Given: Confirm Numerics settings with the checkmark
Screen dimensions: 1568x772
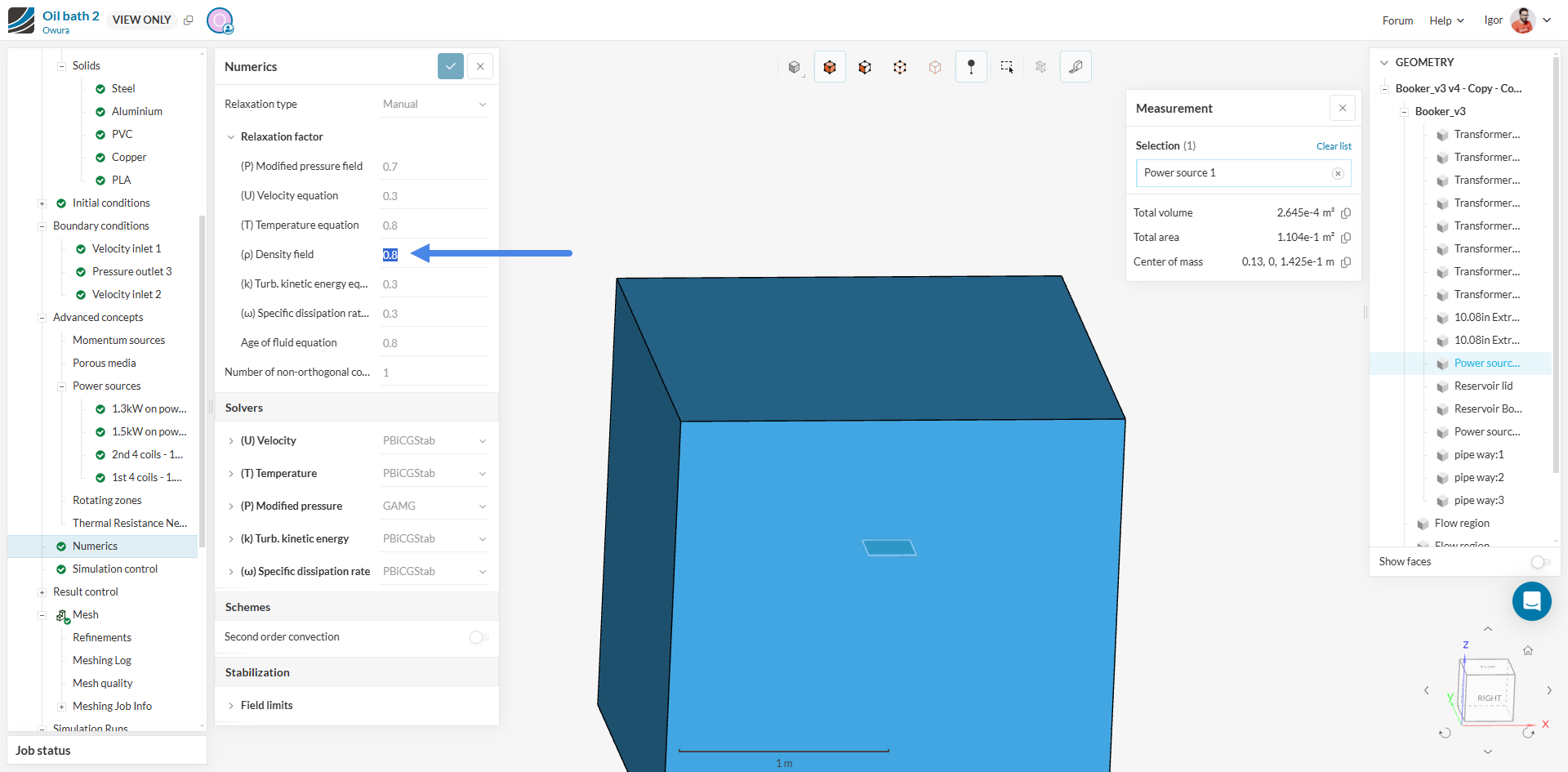Looking at the screenshot, I should coord(451,66).
